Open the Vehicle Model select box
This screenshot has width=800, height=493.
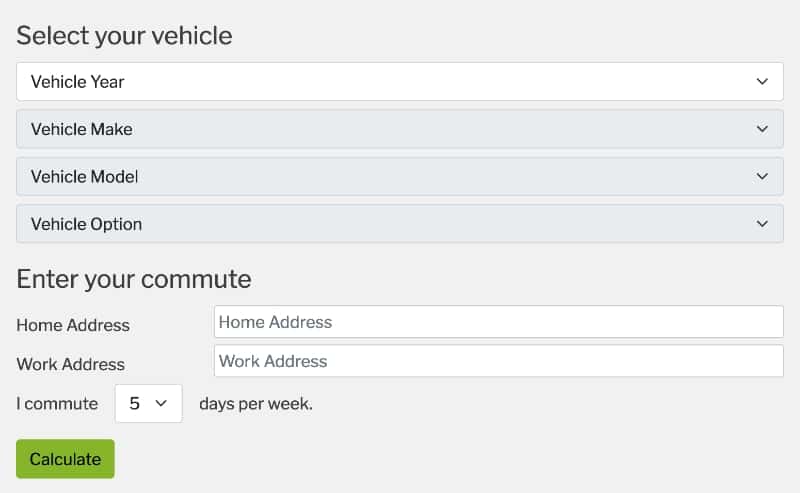pos(399,176)
